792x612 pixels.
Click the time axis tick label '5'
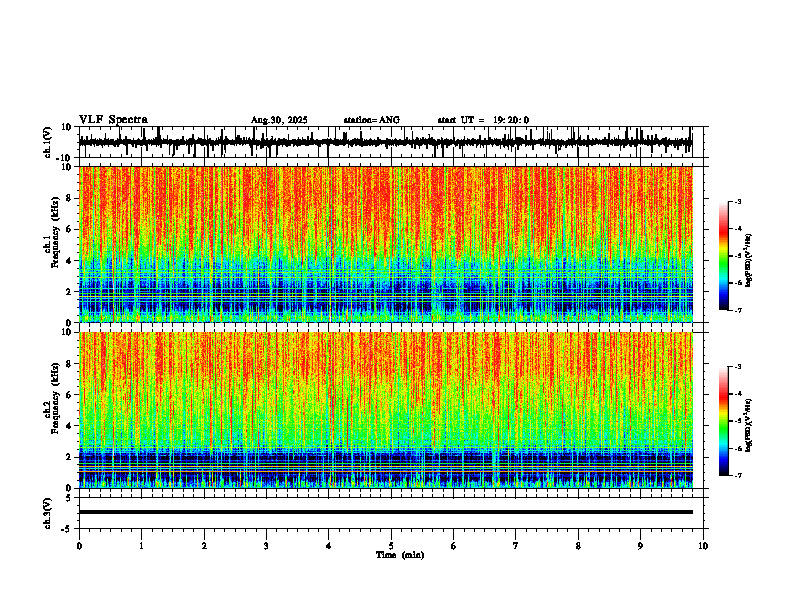(x=391, y=546)
